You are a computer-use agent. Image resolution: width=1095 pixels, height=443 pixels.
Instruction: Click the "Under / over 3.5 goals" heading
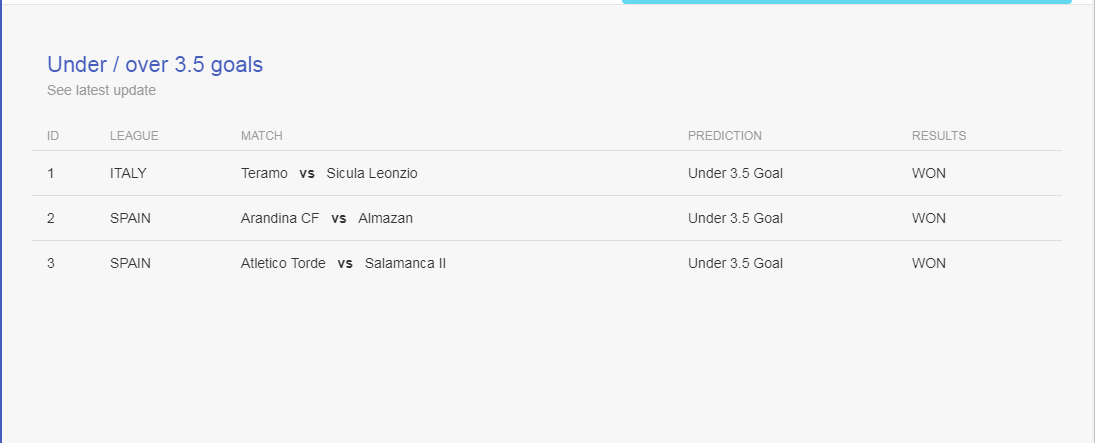(155, 65)
